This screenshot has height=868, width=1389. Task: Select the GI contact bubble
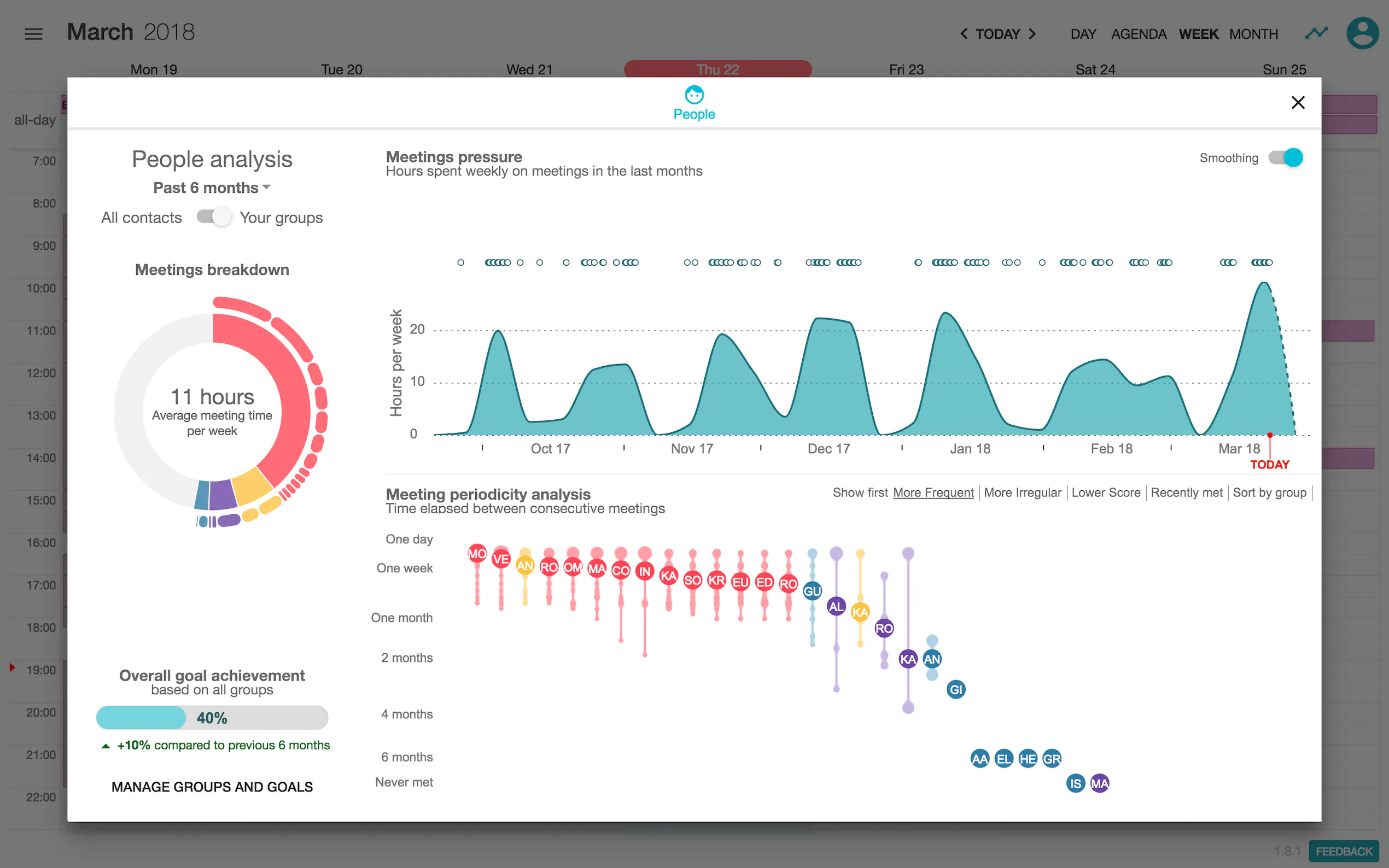tap(955, 689)
